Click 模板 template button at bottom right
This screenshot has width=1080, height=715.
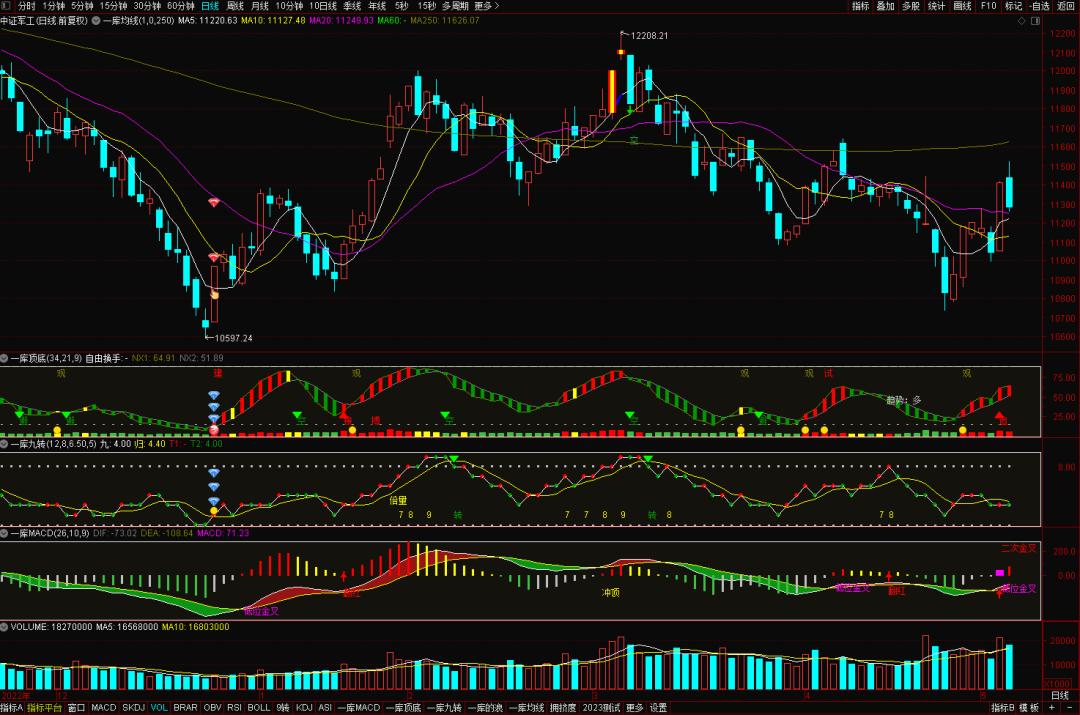[x=1029, y=707]
